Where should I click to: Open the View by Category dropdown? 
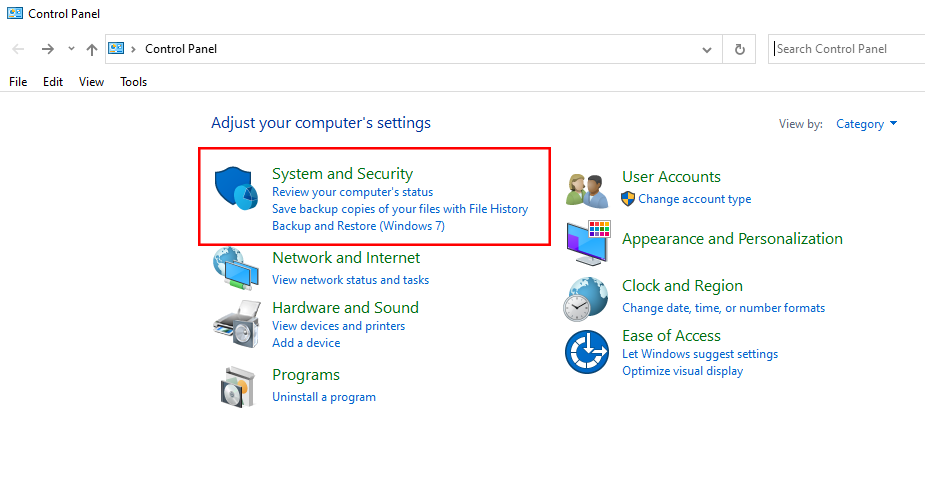866,124
